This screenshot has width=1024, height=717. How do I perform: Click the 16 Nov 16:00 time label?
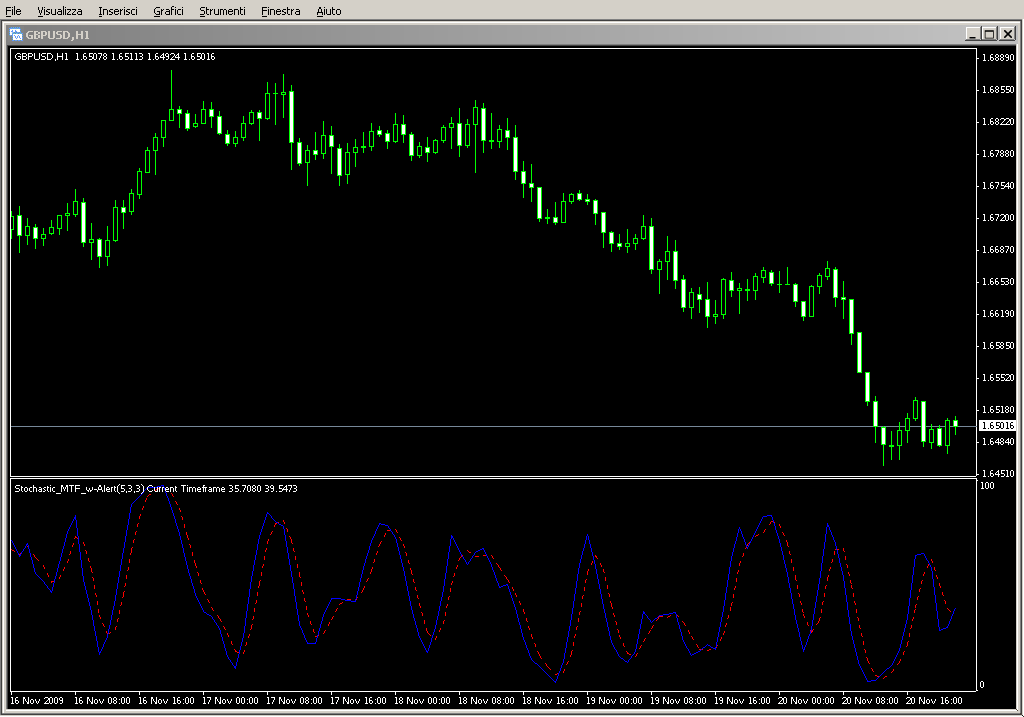pyautogui.click(x=166, y=701)
